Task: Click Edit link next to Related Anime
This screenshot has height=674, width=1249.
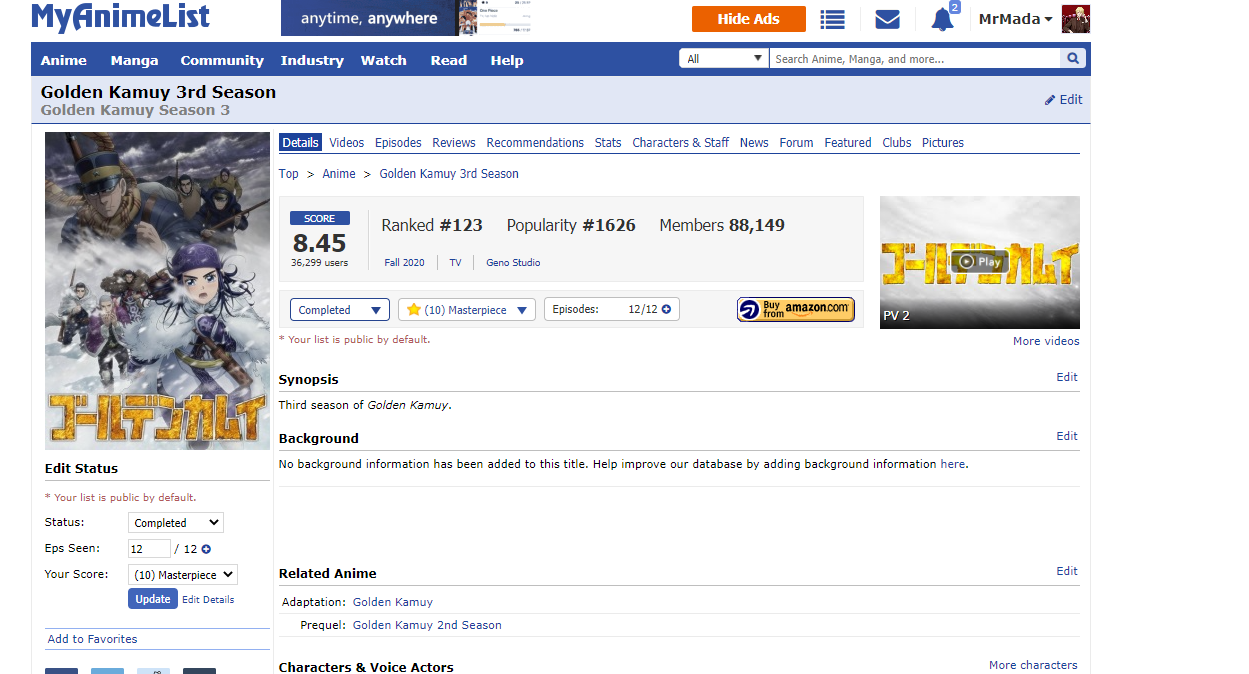Action: 1067,571
